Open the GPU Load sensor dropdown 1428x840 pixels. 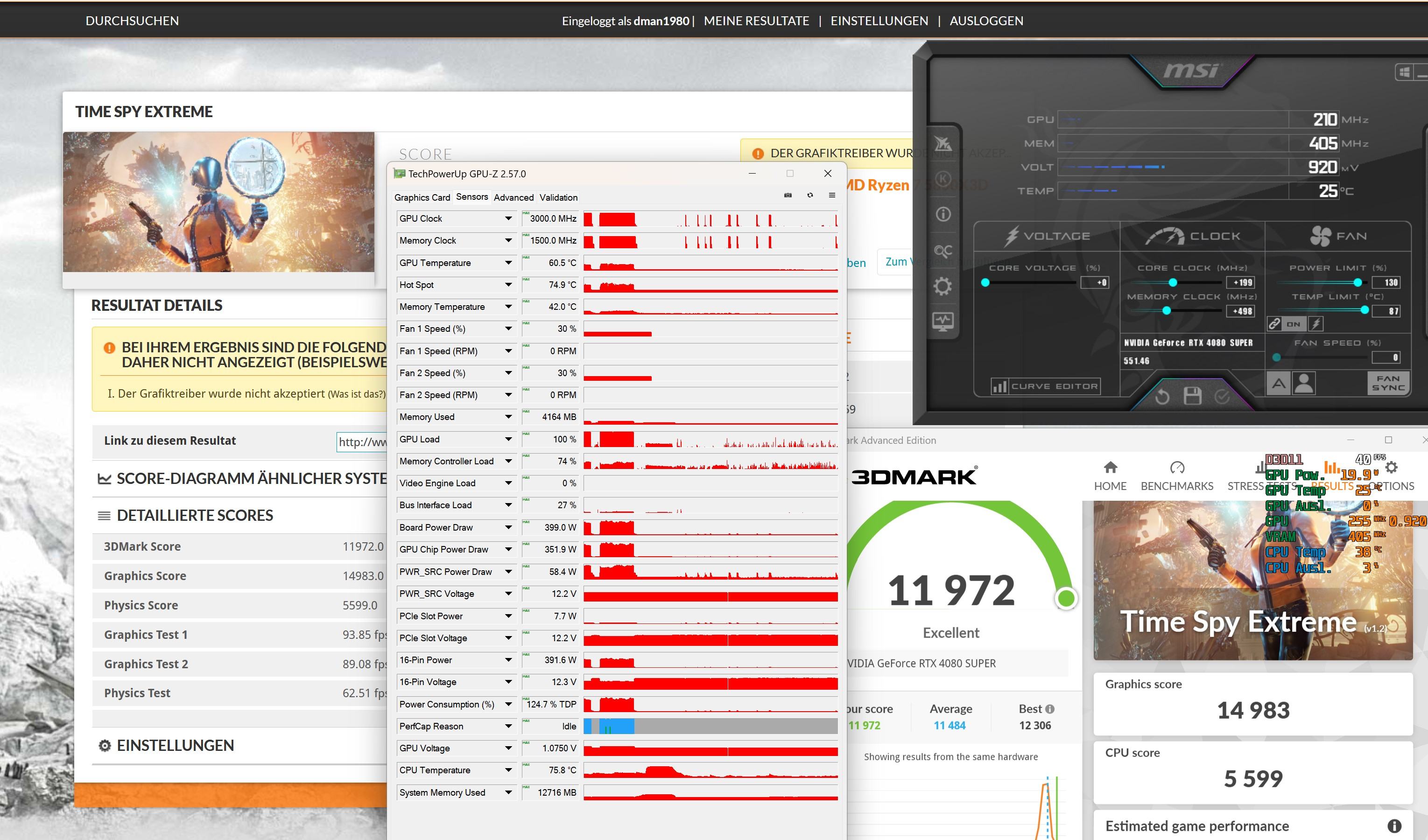coord(508,439)
